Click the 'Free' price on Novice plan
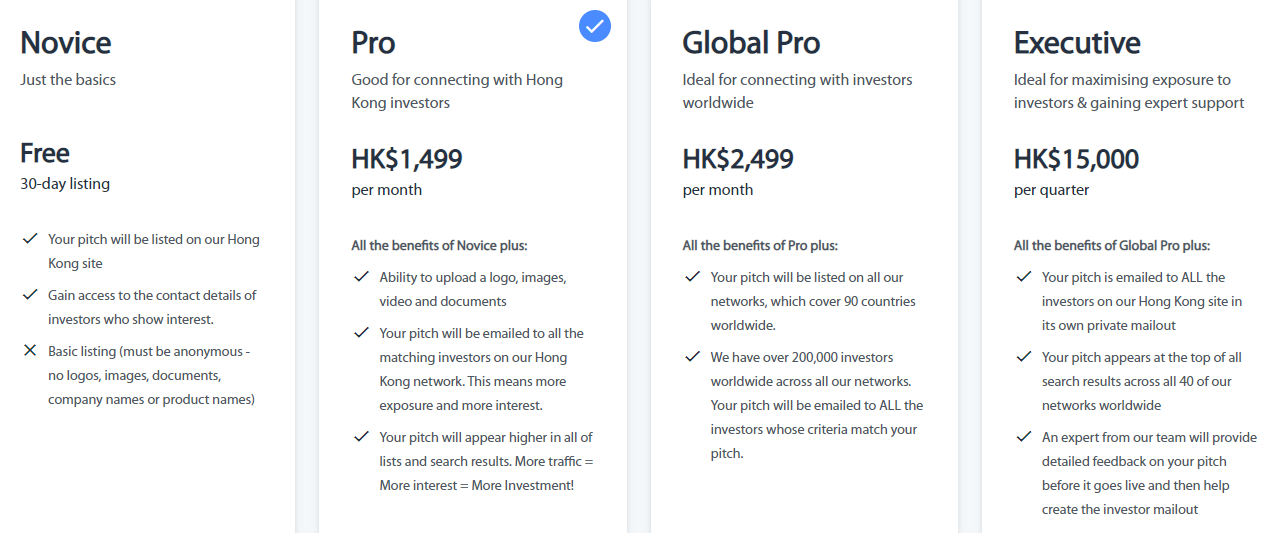 (x=45, y=153)
